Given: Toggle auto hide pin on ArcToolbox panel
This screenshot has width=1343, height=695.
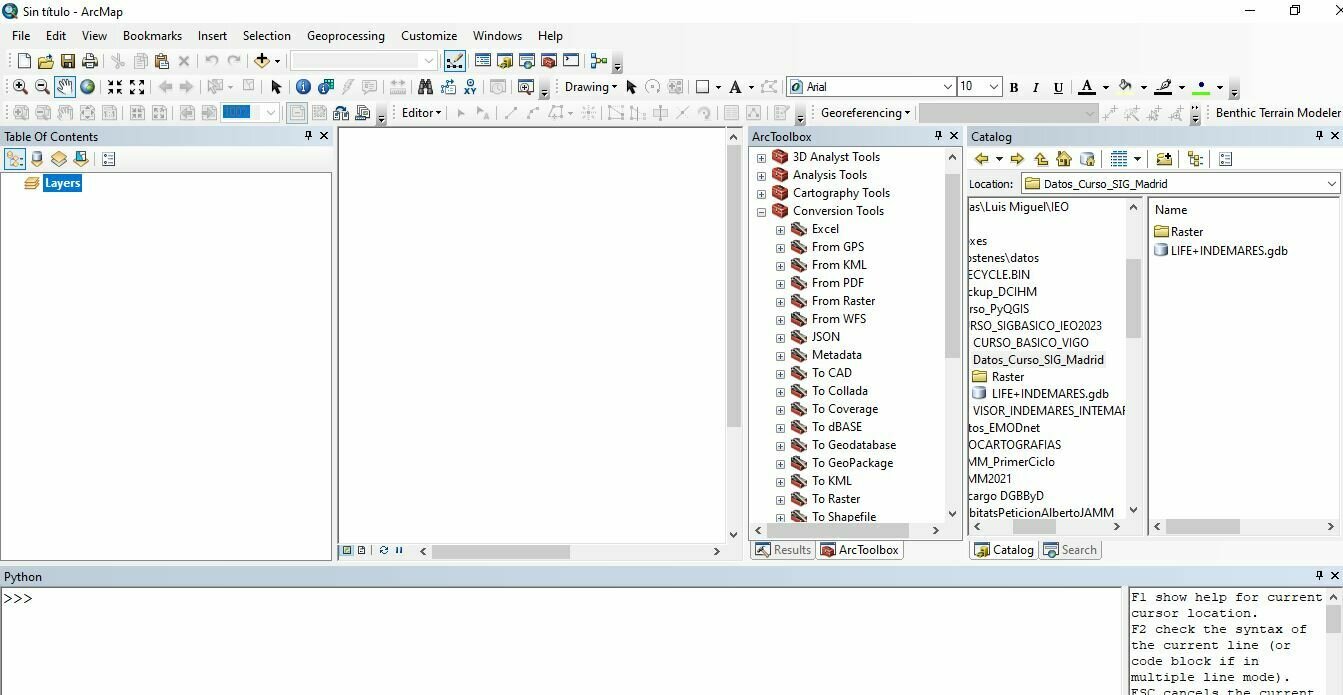Looking at the screenshot, I should click(939, 136).
